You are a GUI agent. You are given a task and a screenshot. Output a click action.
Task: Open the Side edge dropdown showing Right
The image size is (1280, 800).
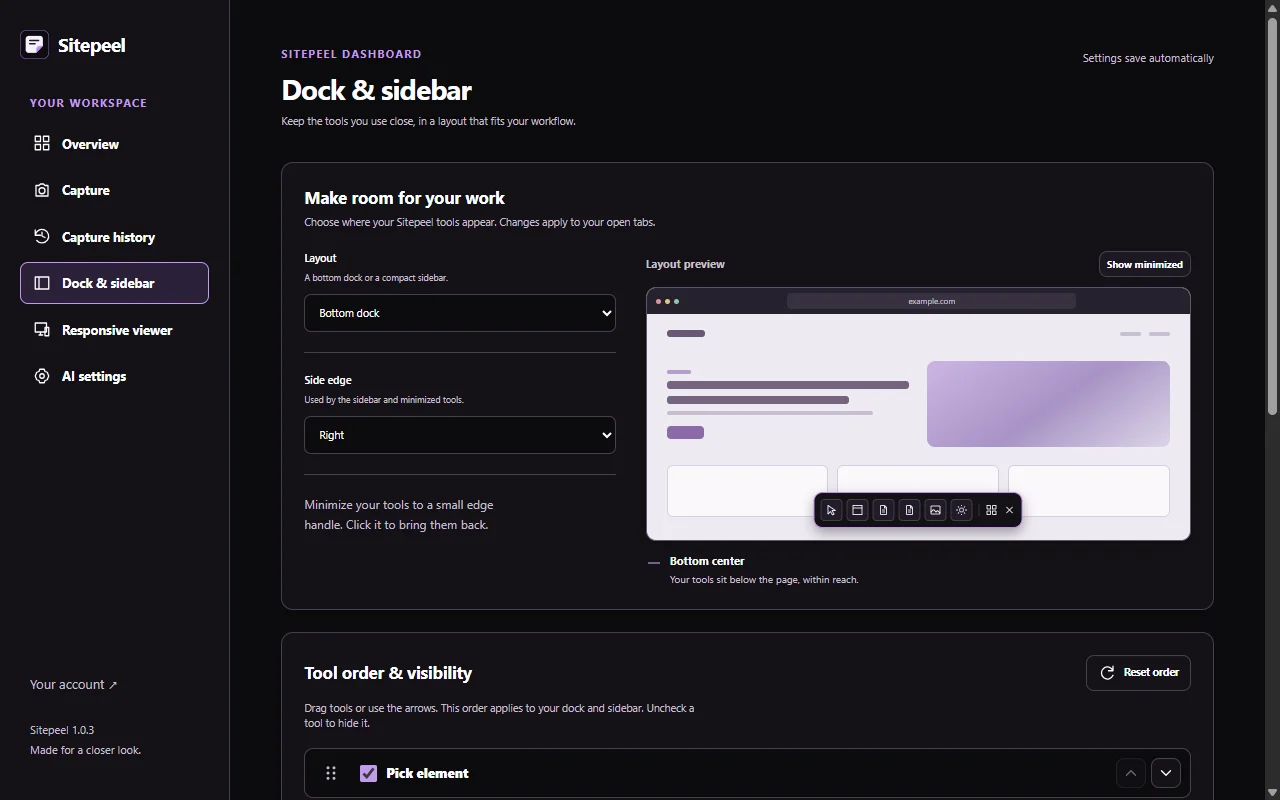point(460,435)
